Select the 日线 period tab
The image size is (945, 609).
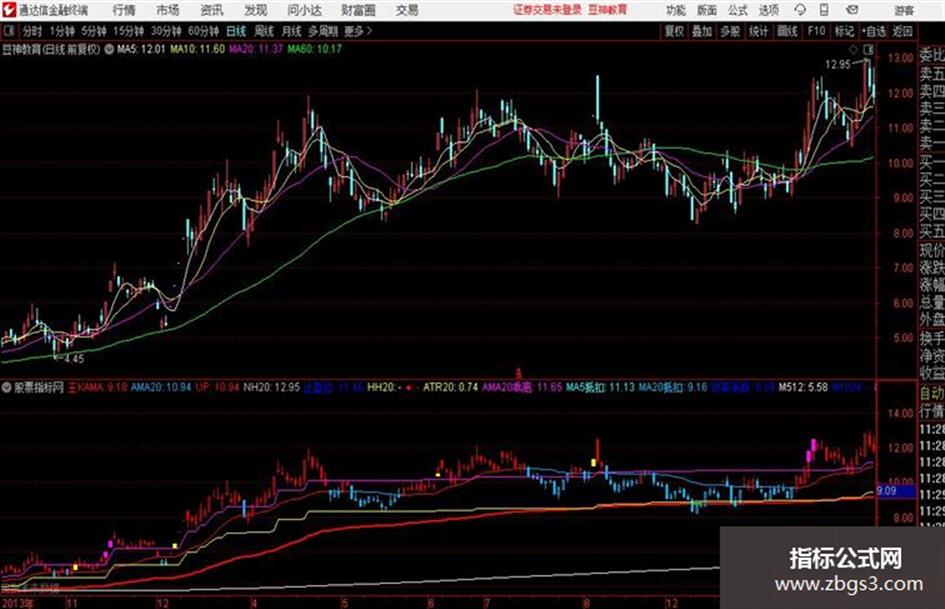click(236, 31)
